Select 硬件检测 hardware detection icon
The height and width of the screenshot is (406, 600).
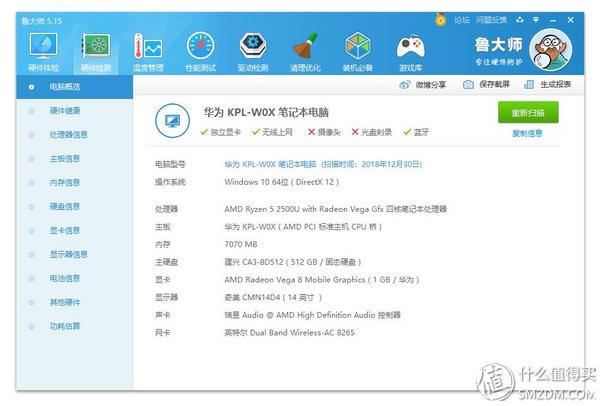pyautogui.click(x=96, y=52)
